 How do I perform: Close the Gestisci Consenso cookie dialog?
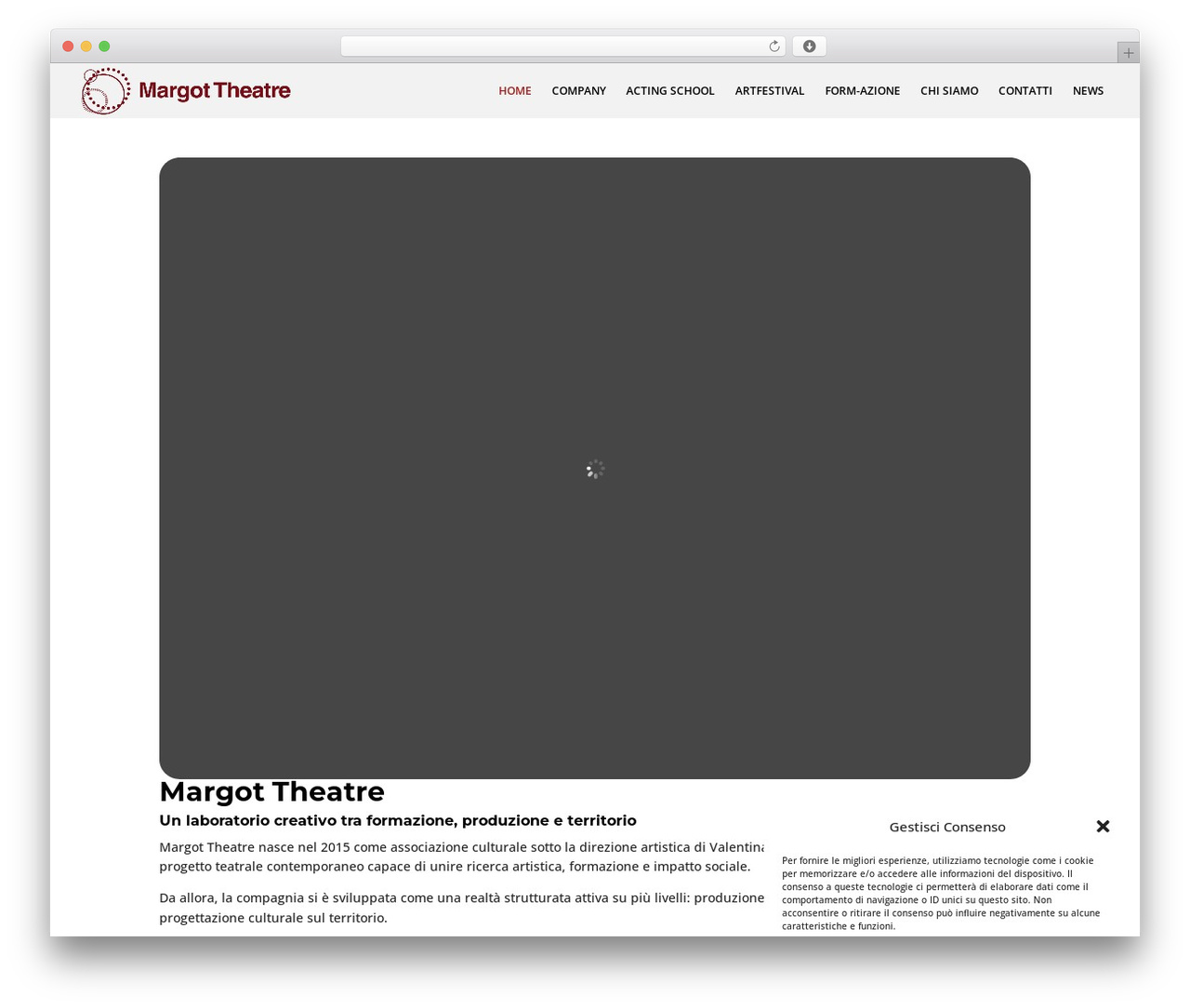[x=1103, y=826]
